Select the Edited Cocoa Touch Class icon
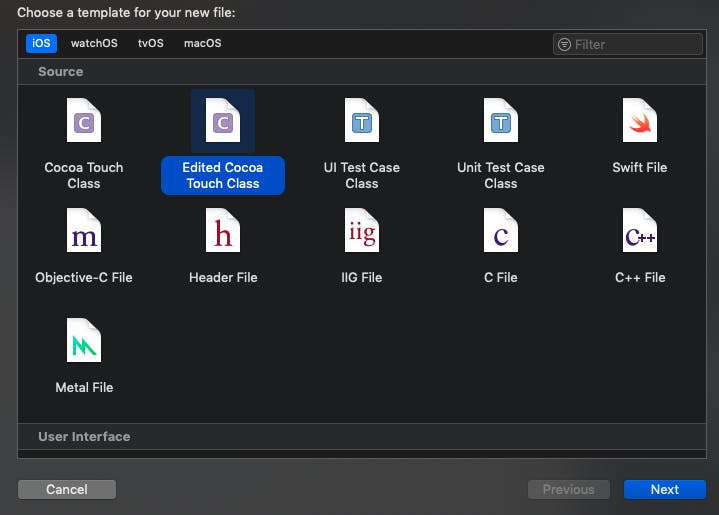The image size is (719, 515). pyautogui.click(x=223, y=120)
